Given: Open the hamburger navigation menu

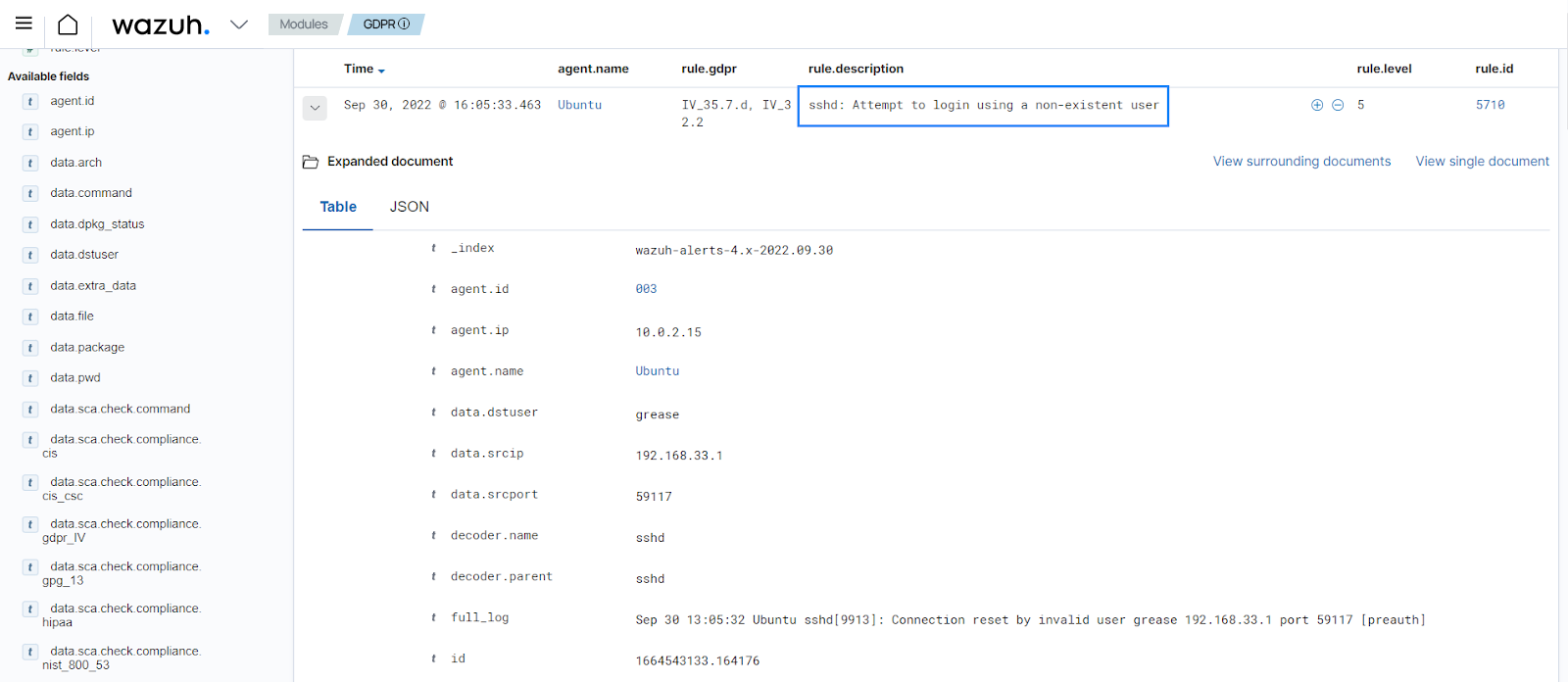Looking at the screenshot, I should click(24, 24).
